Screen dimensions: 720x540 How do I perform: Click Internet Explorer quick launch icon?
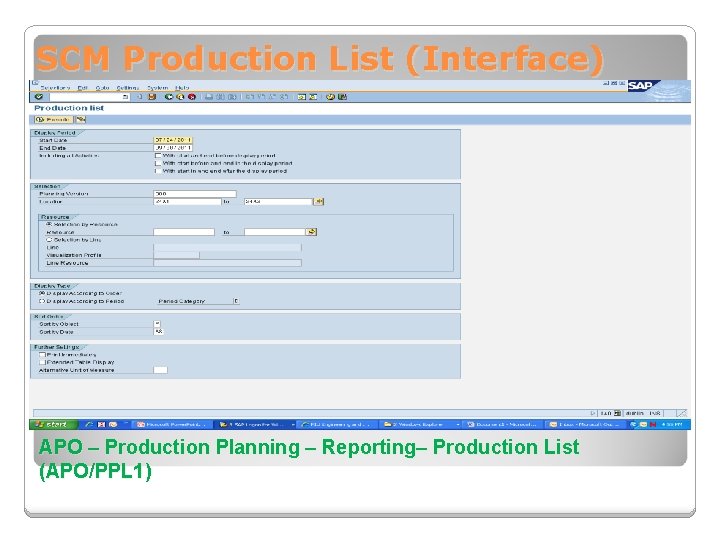pos(89,425)
